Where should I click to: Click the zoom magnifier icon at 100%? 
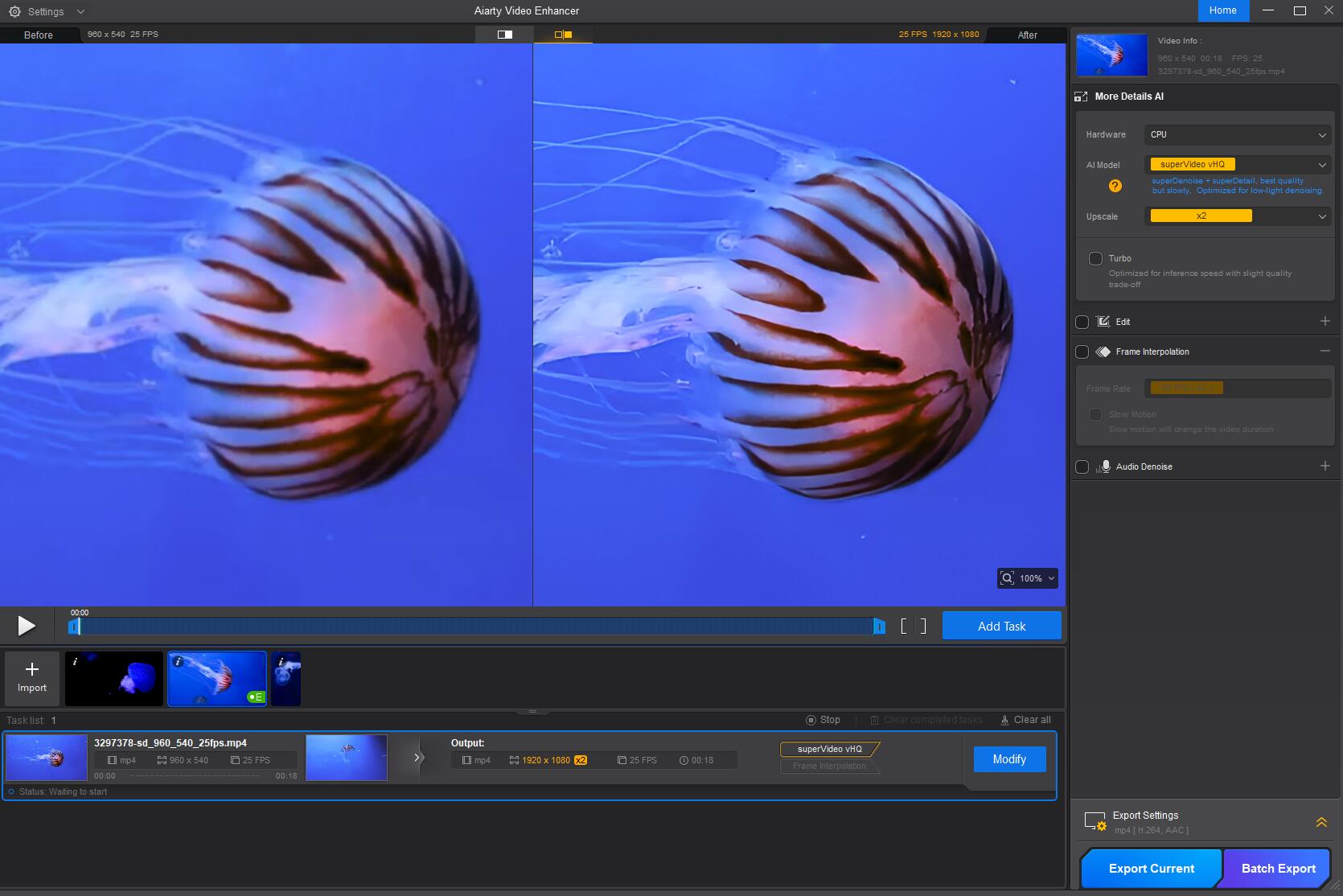coord(1007,578)
